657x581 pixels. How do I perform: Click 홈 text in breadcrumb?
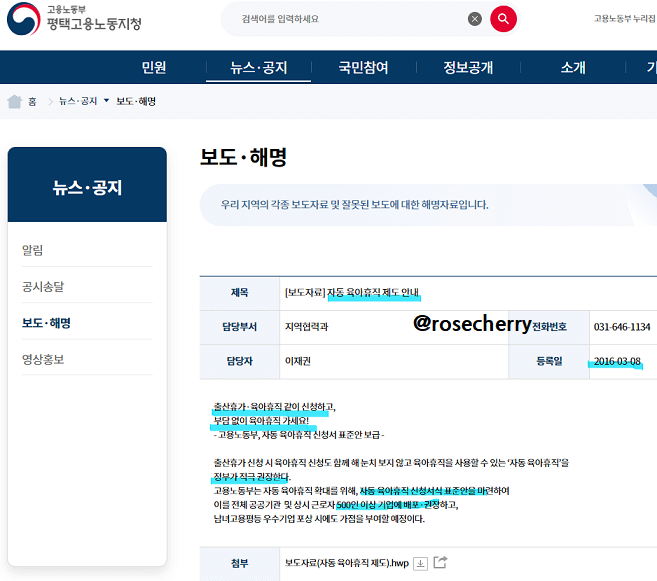click(32, 101)
